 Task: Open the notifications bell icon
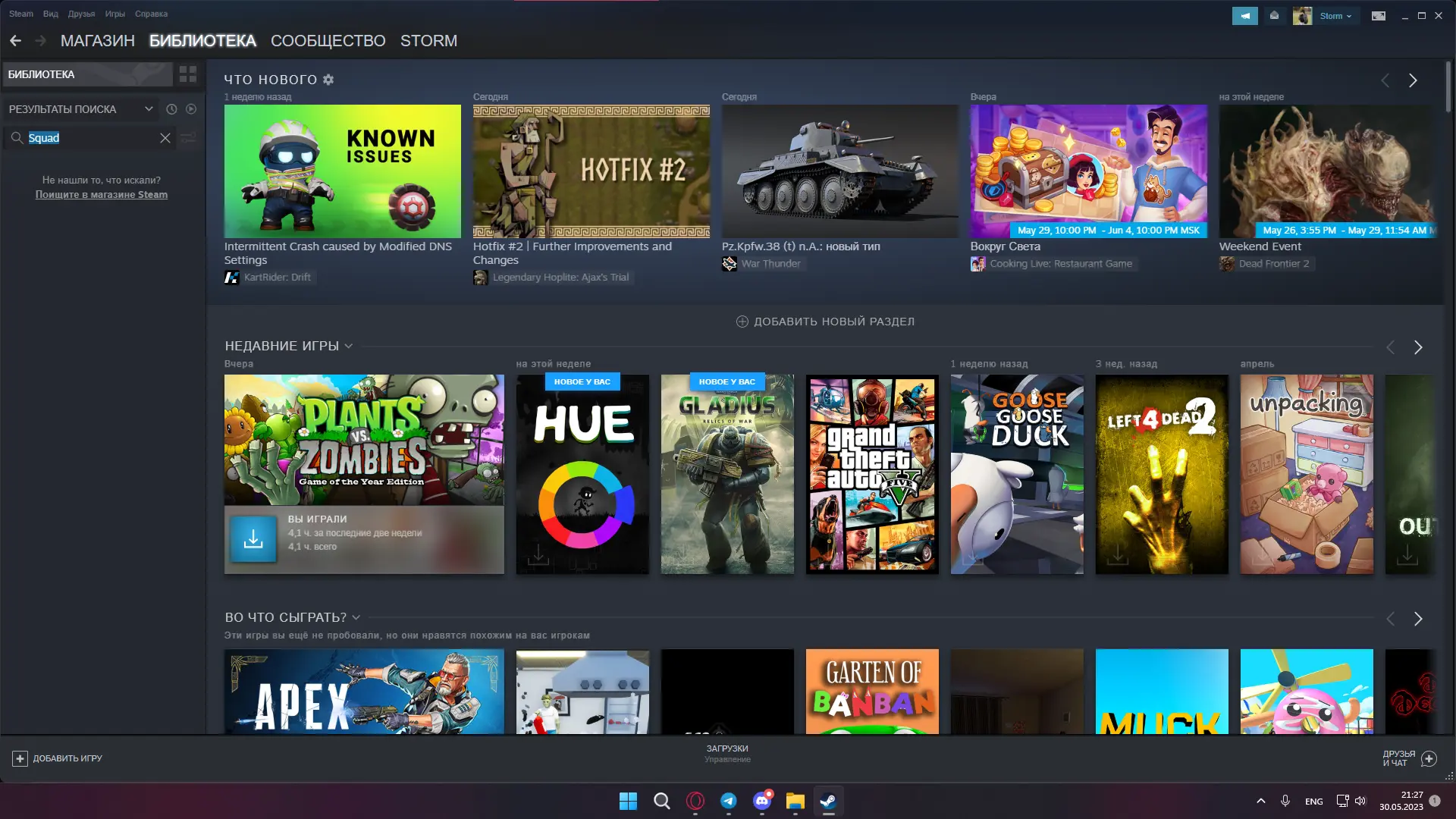point(1274,16)
